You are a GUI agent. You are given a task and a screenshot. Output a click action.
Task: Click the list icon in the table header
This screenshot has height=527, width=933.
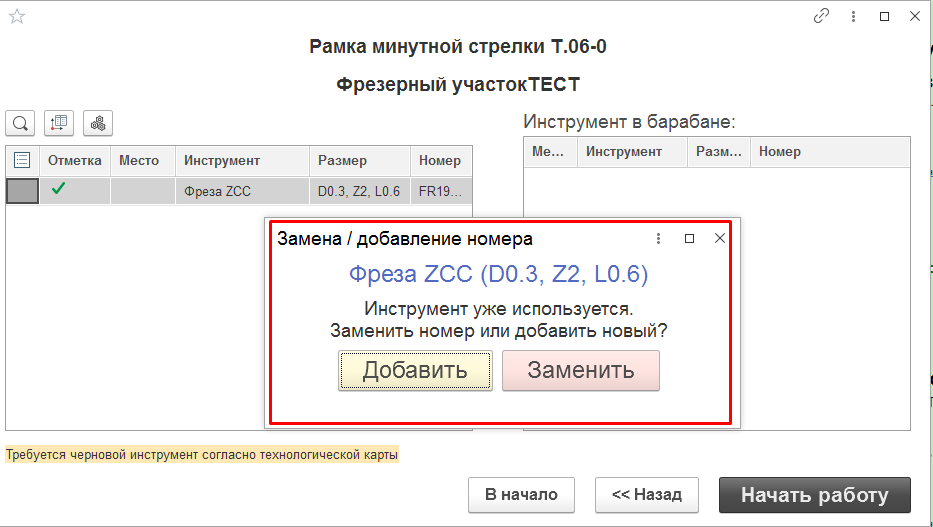pos(22,160)
